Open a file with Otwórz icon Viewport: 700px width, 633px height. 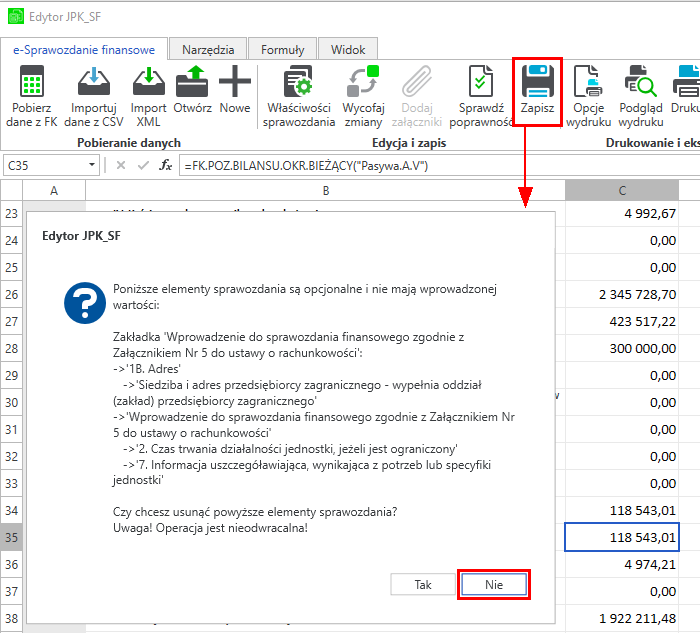tap(192, 83)
